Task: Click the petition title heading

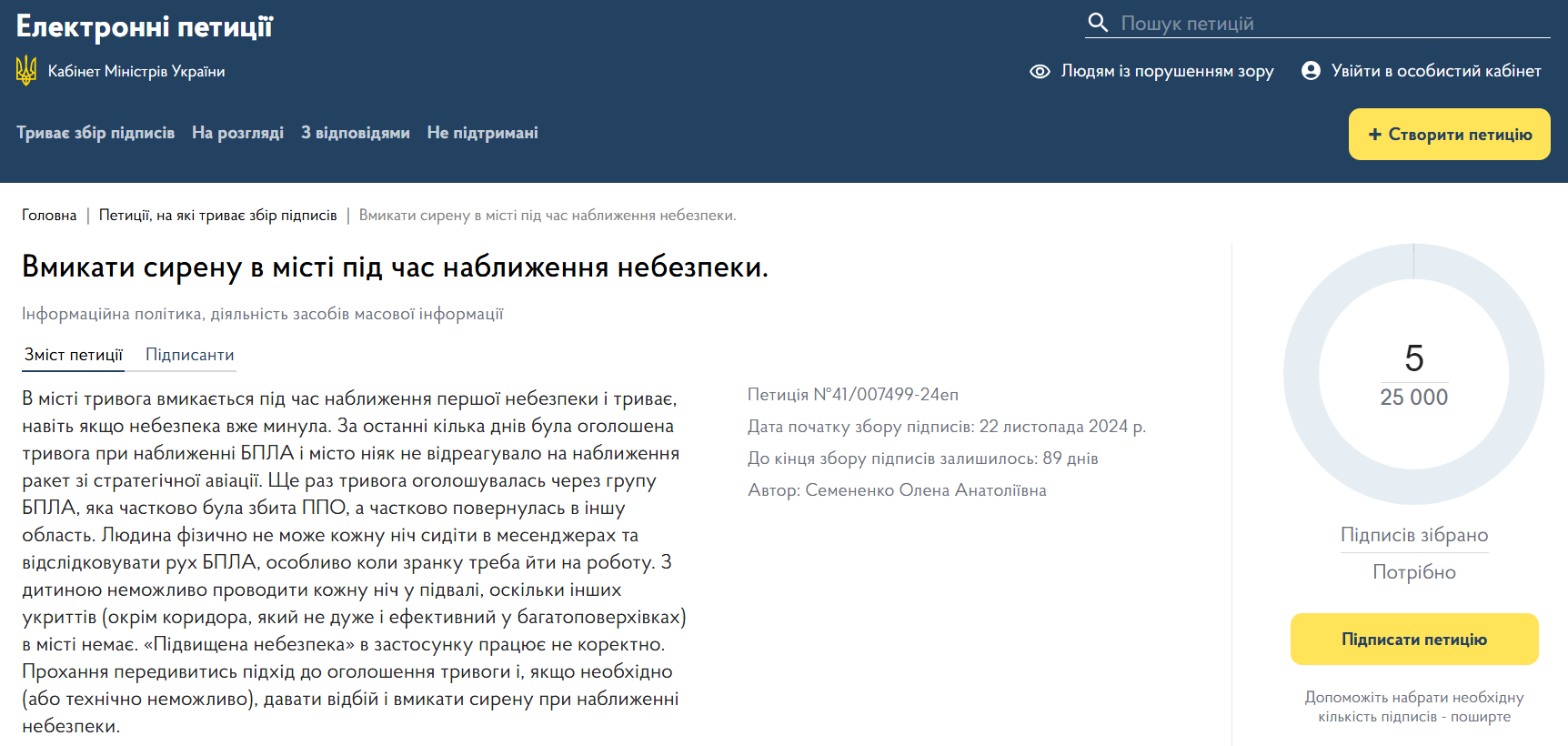Action: 396,267
